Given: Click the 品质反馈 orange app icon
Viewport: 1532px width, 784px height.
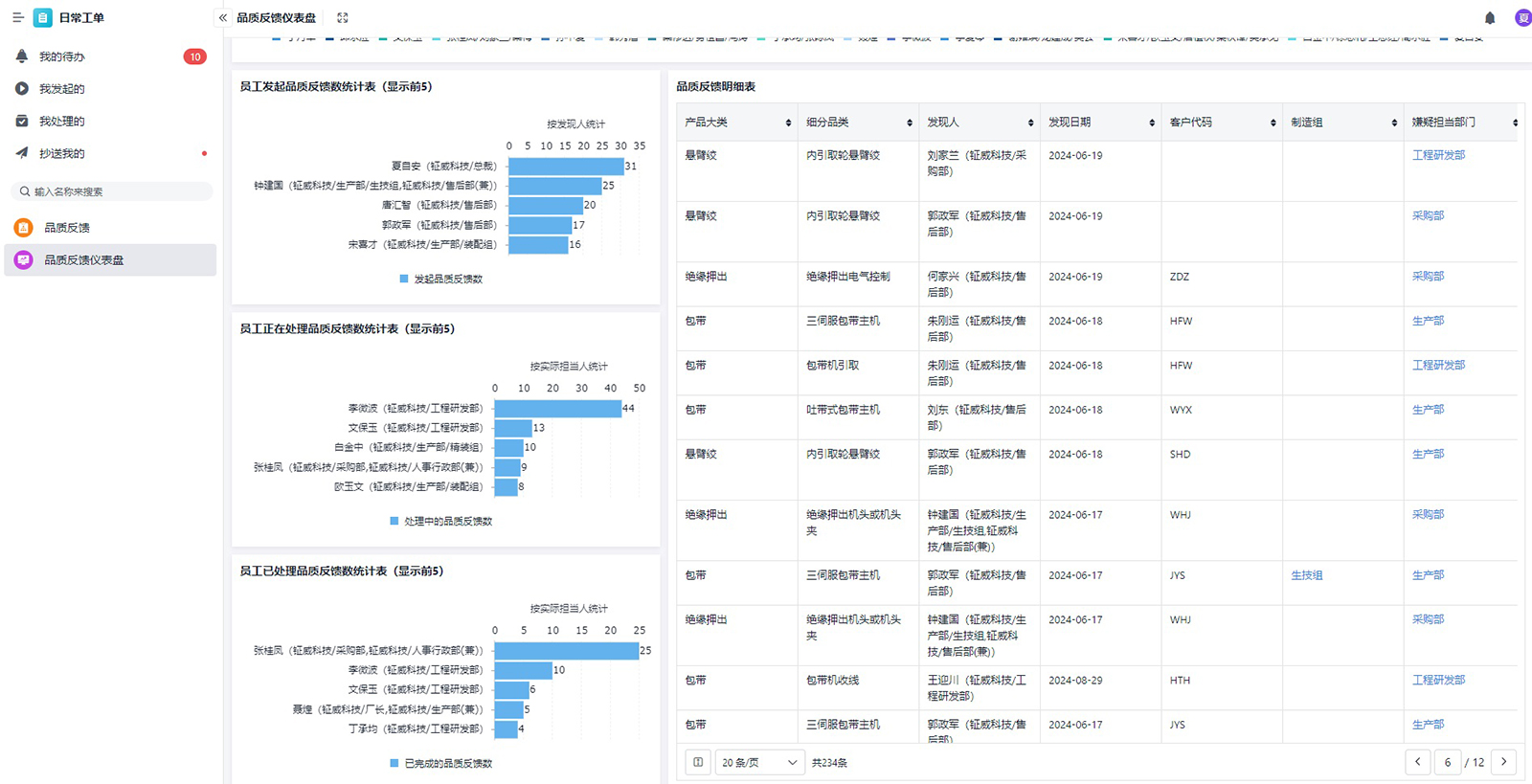Looking at the screenshot, I should [24, 228].
